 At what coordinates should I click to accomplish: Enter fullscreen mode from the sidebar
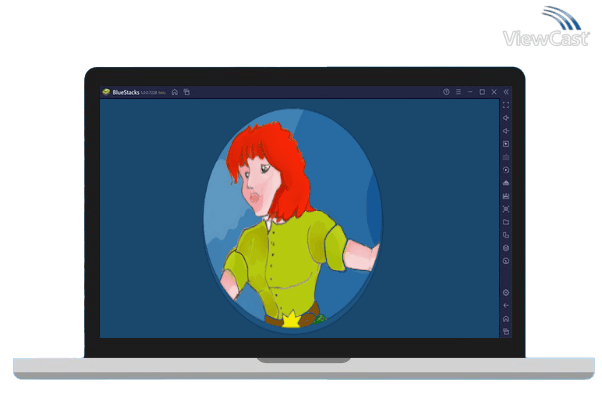[506, 105]
